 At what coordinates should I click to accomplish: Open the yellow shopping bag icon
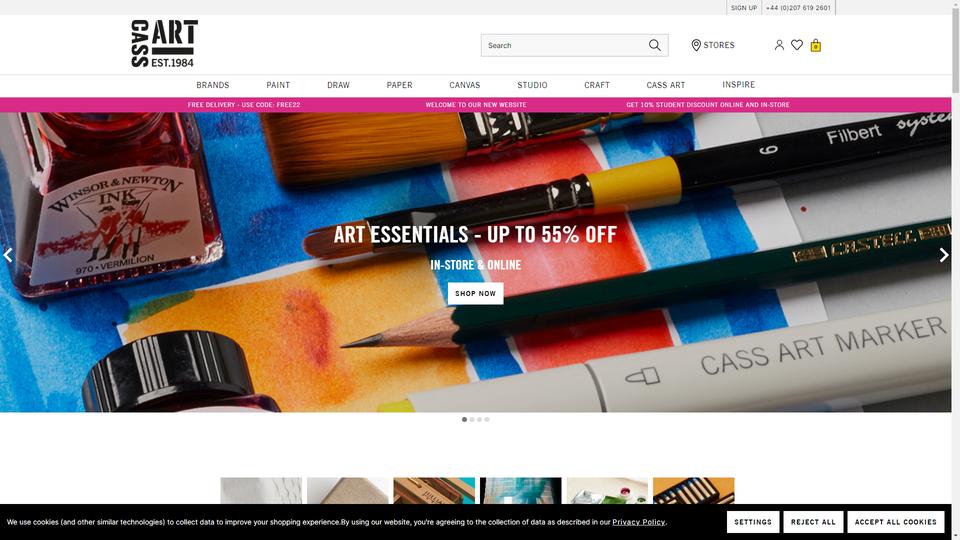pos(816,45)
